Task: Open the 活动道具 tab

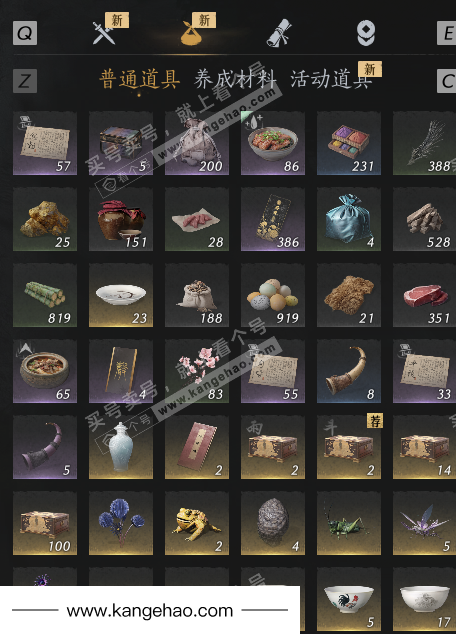Action: [331, 79]
